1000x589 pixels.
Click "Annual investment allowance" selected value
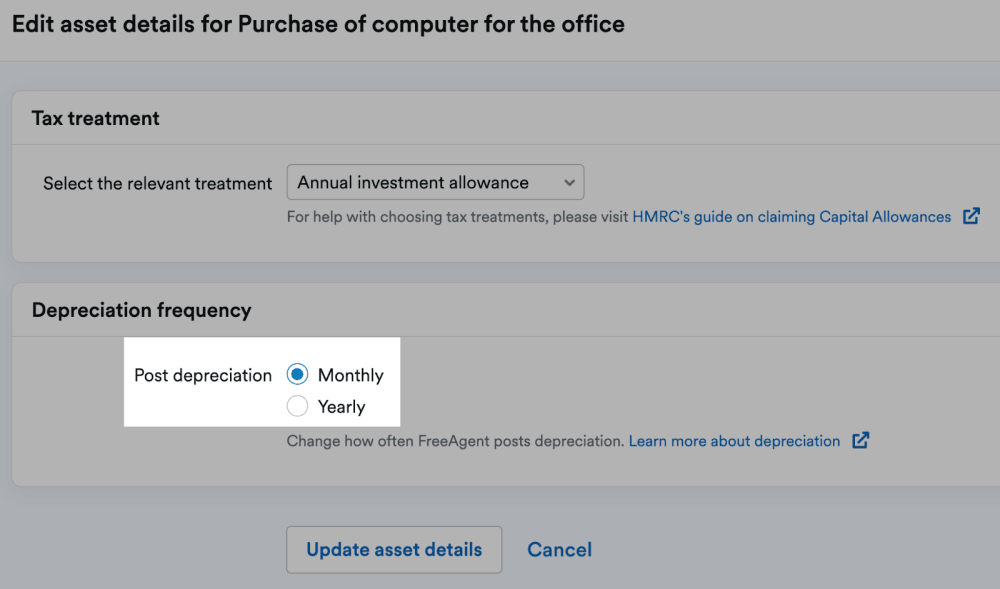point(413,183)
